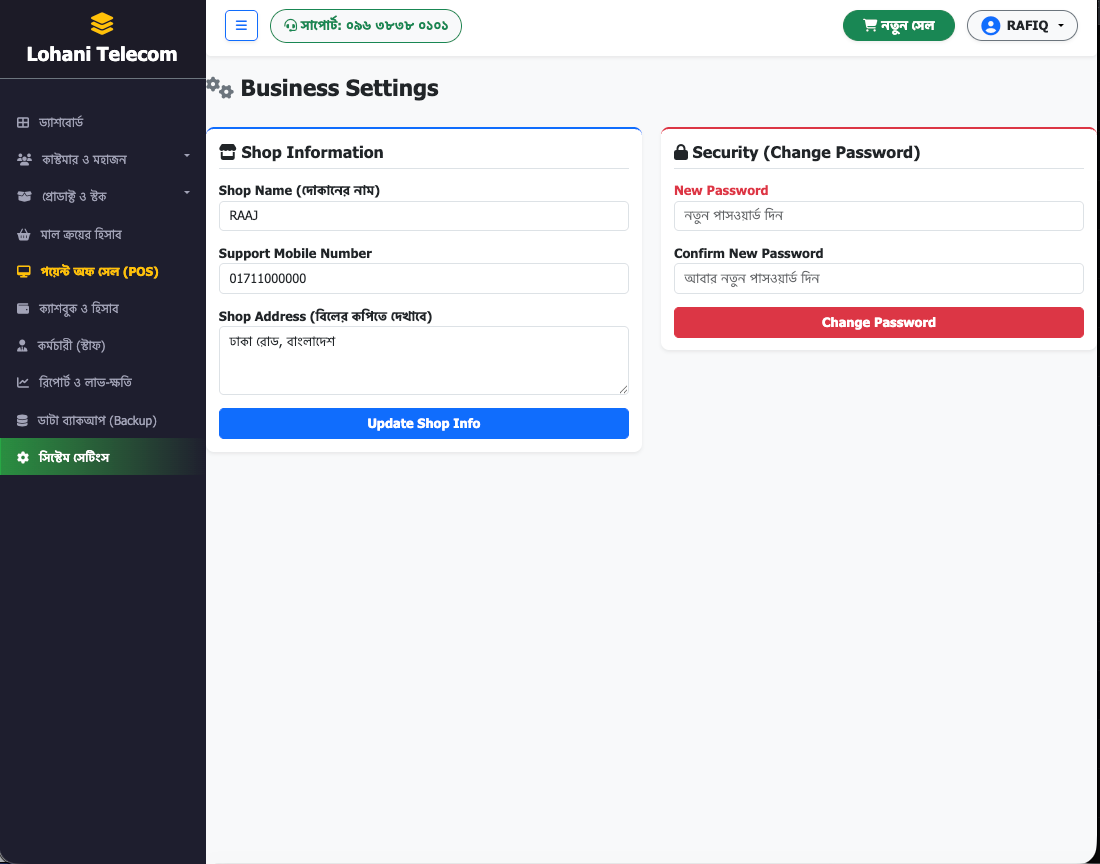
Task: Click the headset support icon
Action: 290,26
